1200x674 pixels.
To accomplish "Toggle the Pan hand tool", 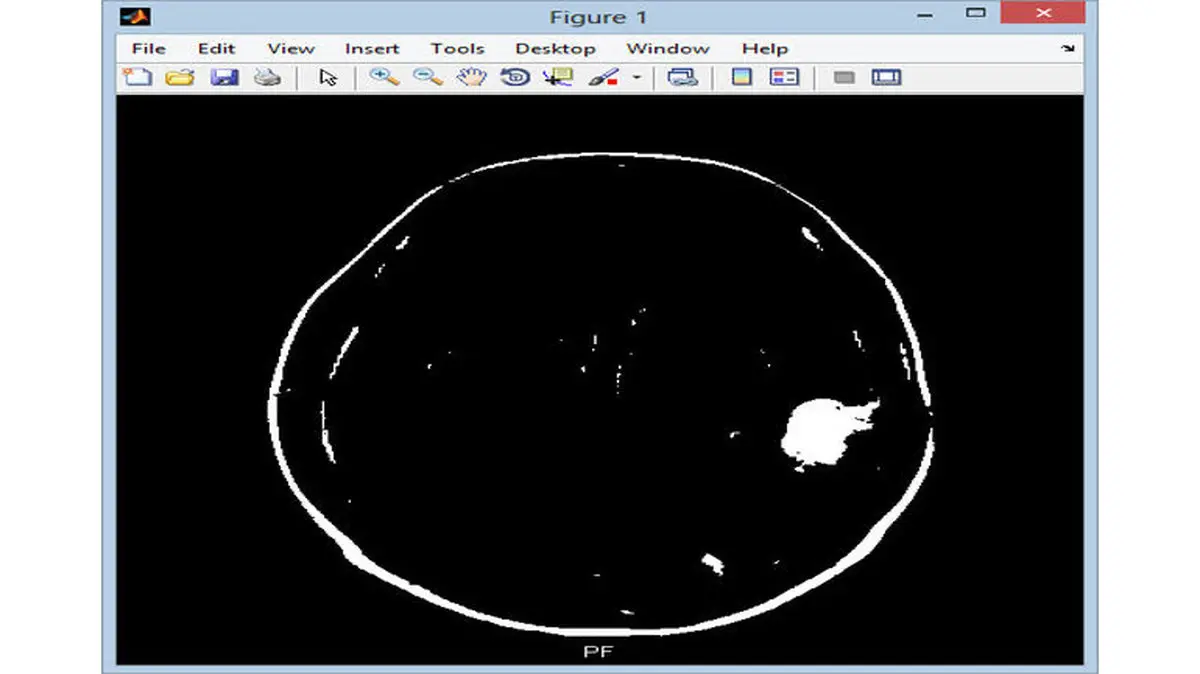I will pos(471,77).
